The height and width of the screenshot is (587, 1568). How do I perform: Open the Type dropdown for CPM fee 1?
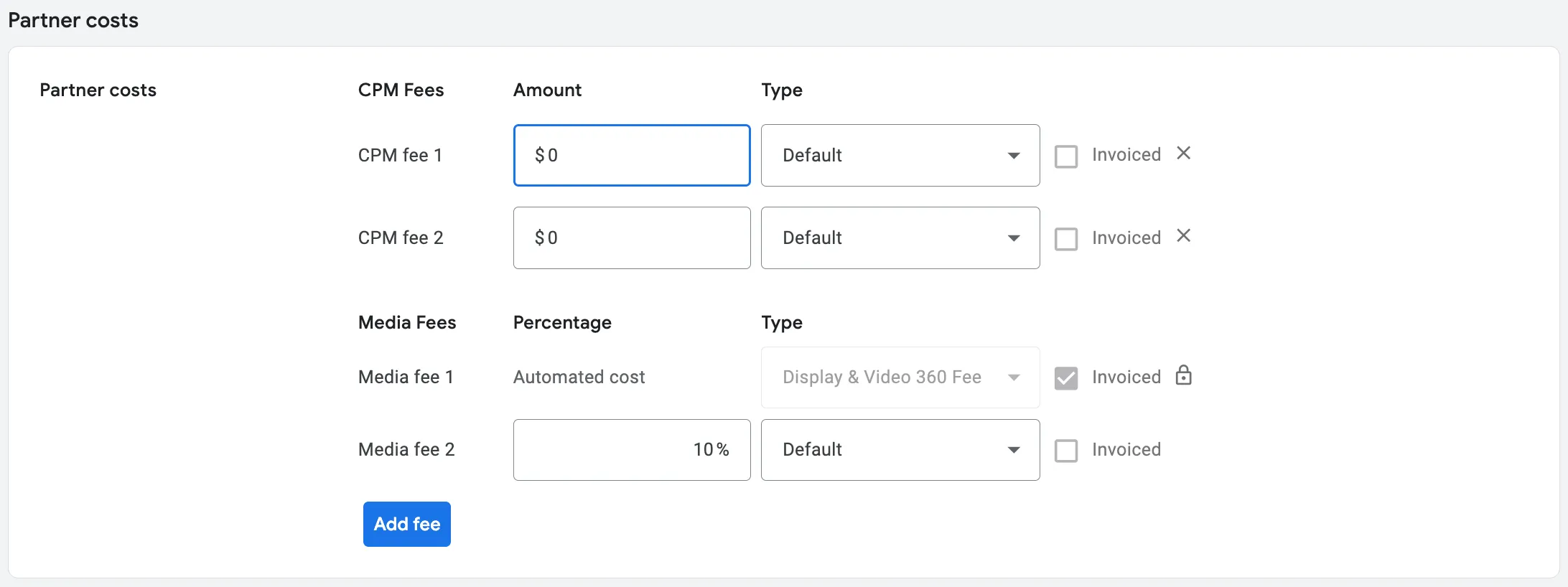(x=900, y=156)
